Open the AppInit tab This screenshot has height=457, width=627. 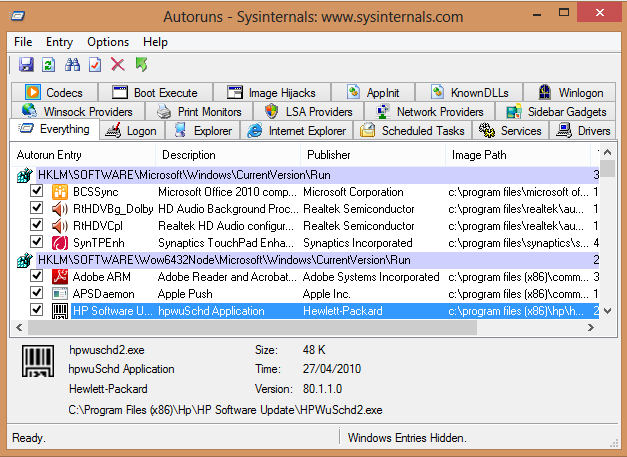click(373, 92)
